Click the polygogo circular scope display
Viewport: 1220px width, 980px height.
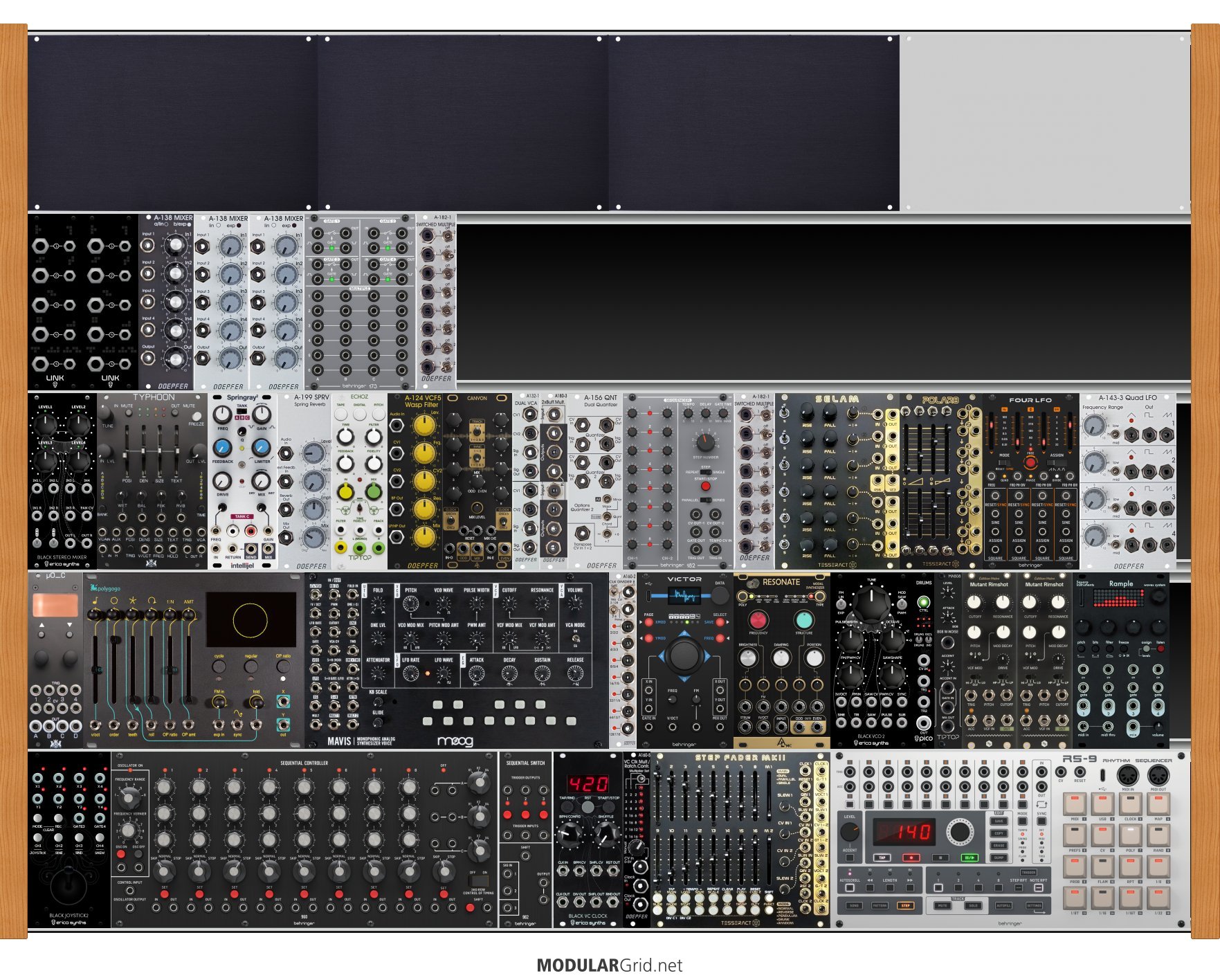(251, 621)
